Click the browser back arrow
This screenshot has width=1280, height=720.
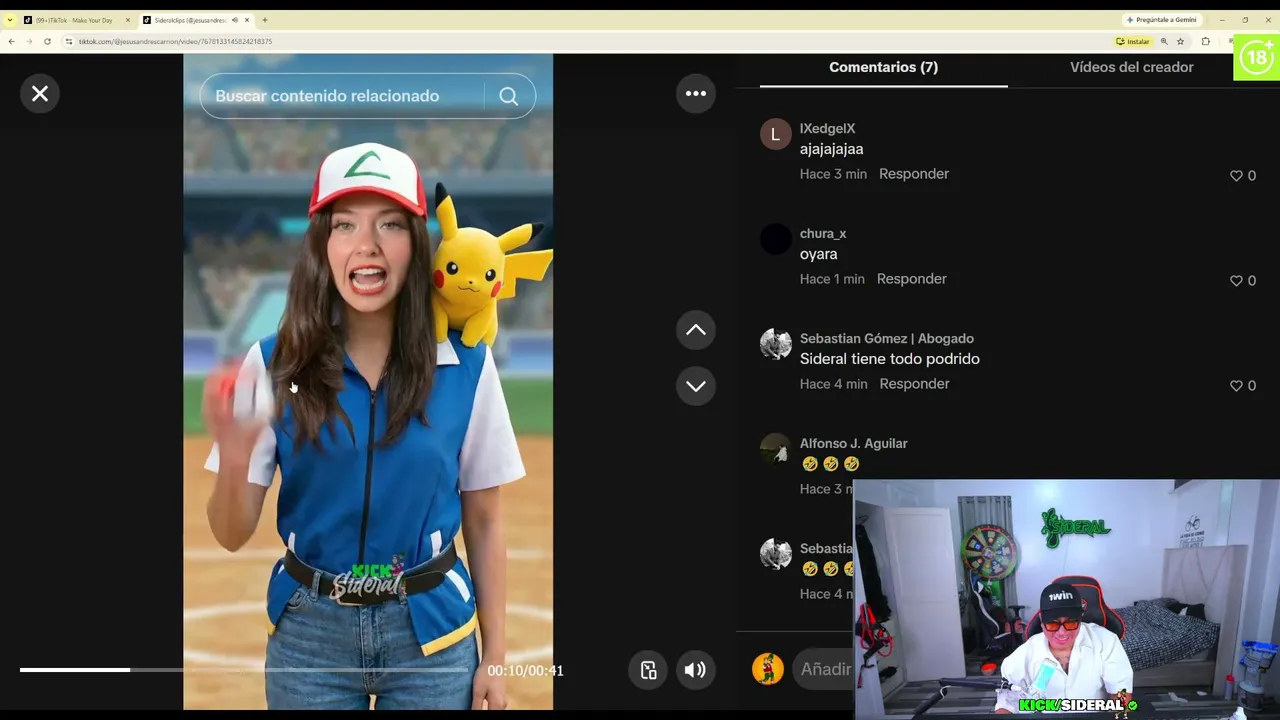[x=11, y=41]
